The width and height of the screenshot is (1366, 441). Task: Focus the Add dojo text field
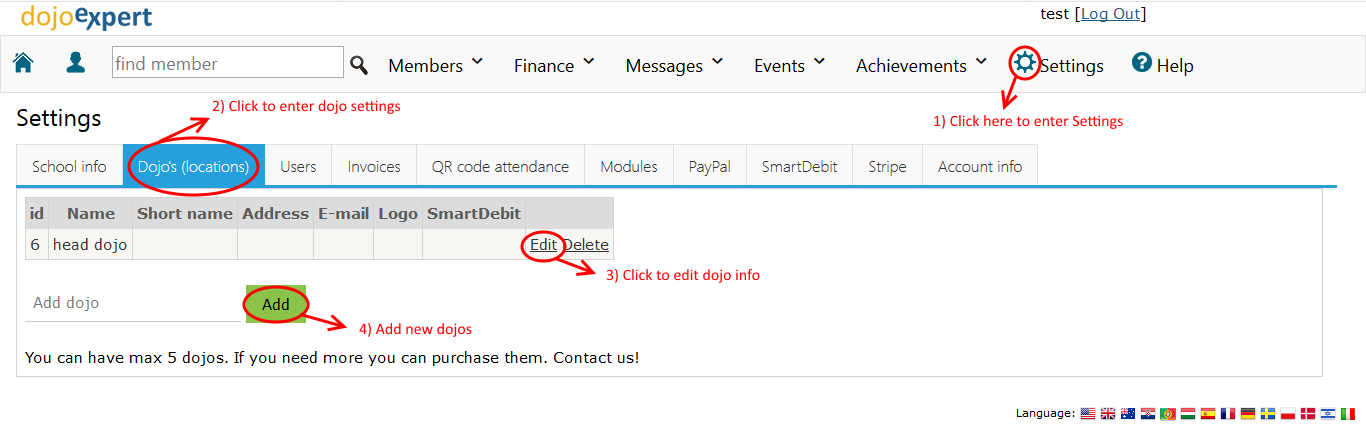[x=132, y=303]
